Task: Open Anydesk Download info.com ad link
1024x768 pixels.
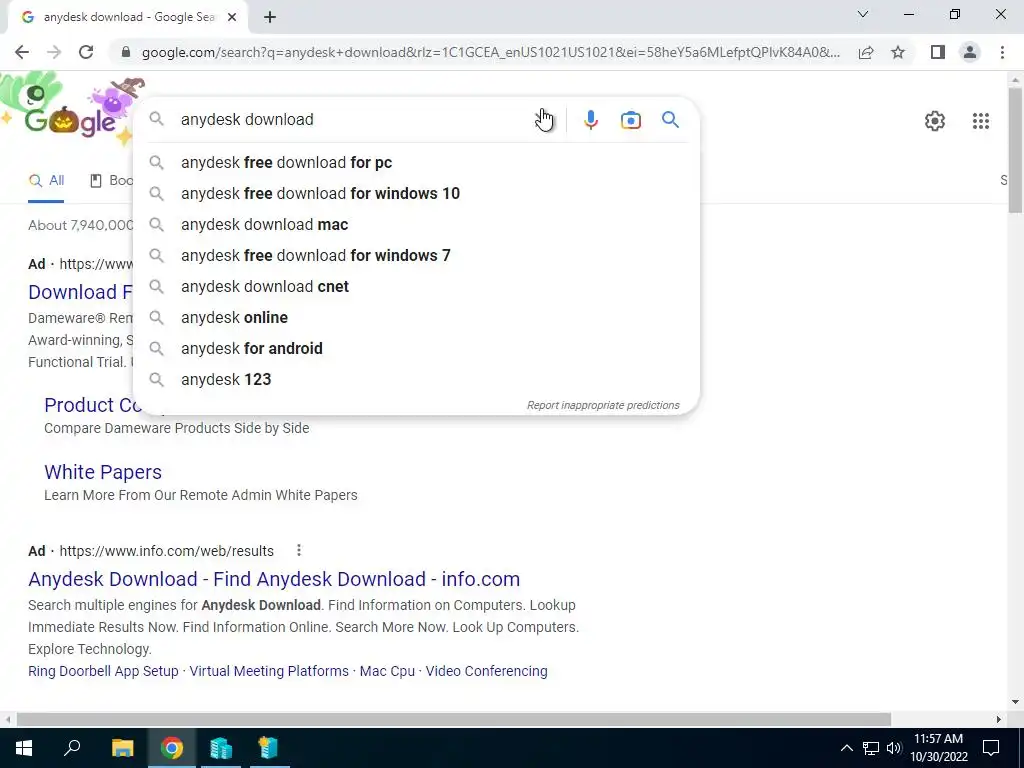Action: tap(274, 579)
